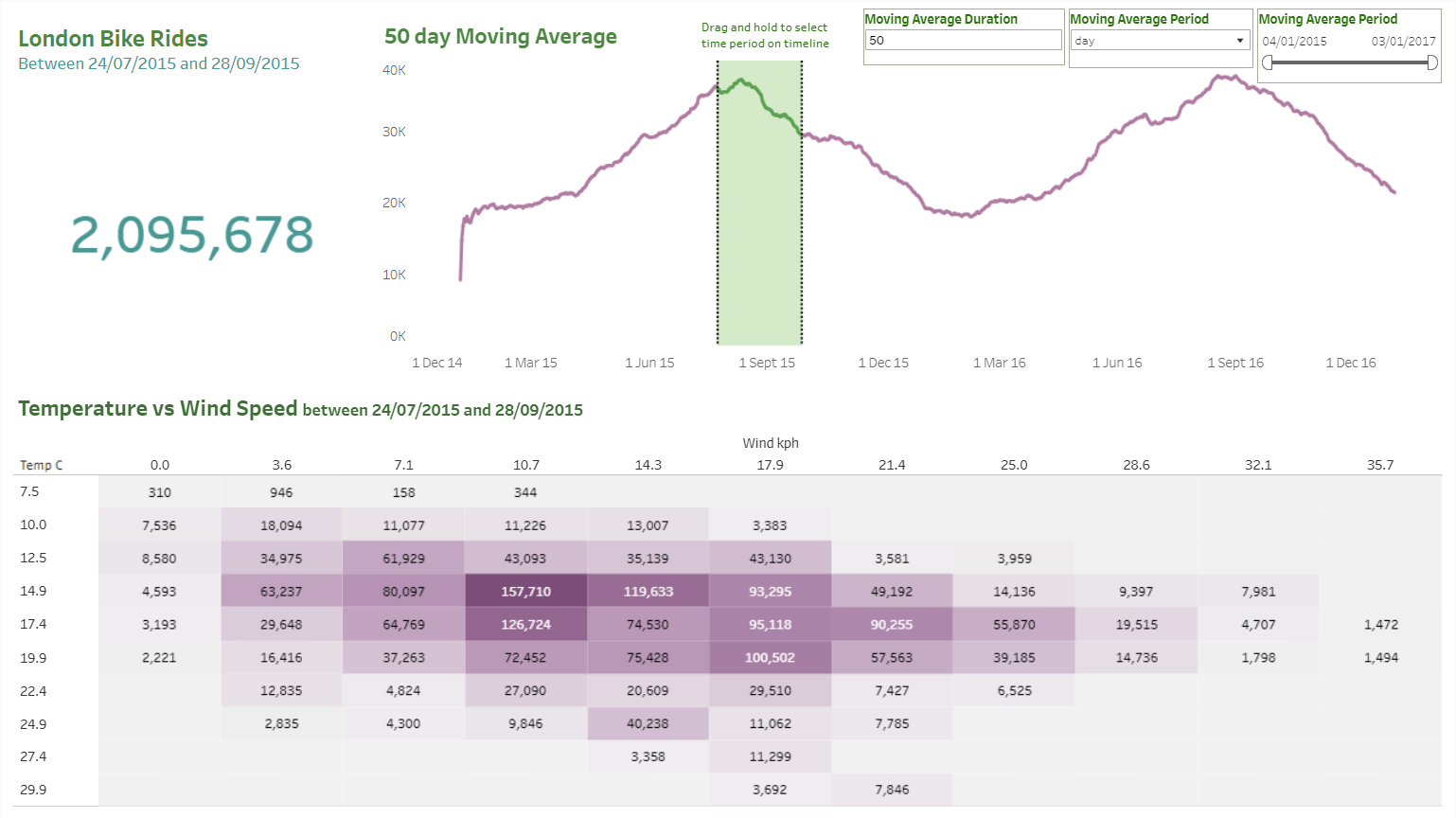Viewport: 1456px width, 818px height.
Task: Click the right handle of date range slider
Action: (1432, 62)
